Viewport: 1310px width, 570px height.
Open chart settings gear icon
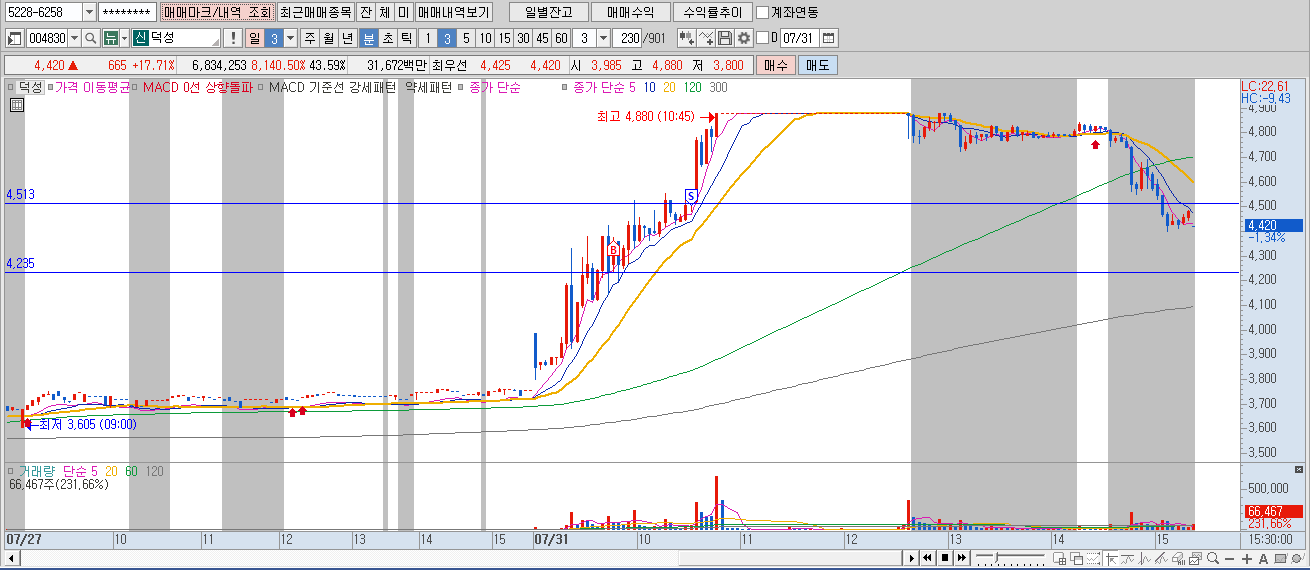click(744, 38)
